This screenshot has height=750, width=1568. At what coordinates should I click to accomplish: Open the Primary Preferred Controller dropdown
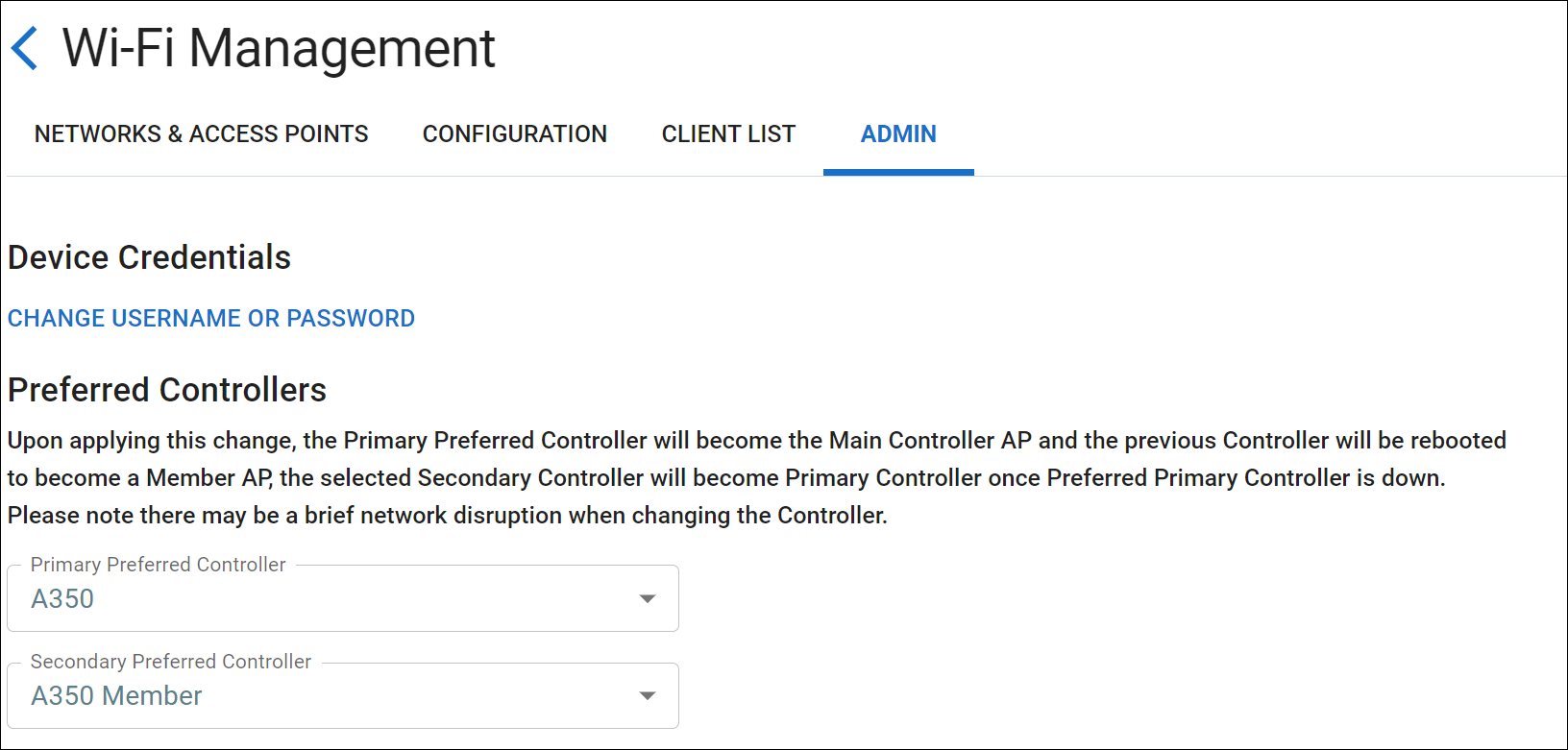coord(342,598)
